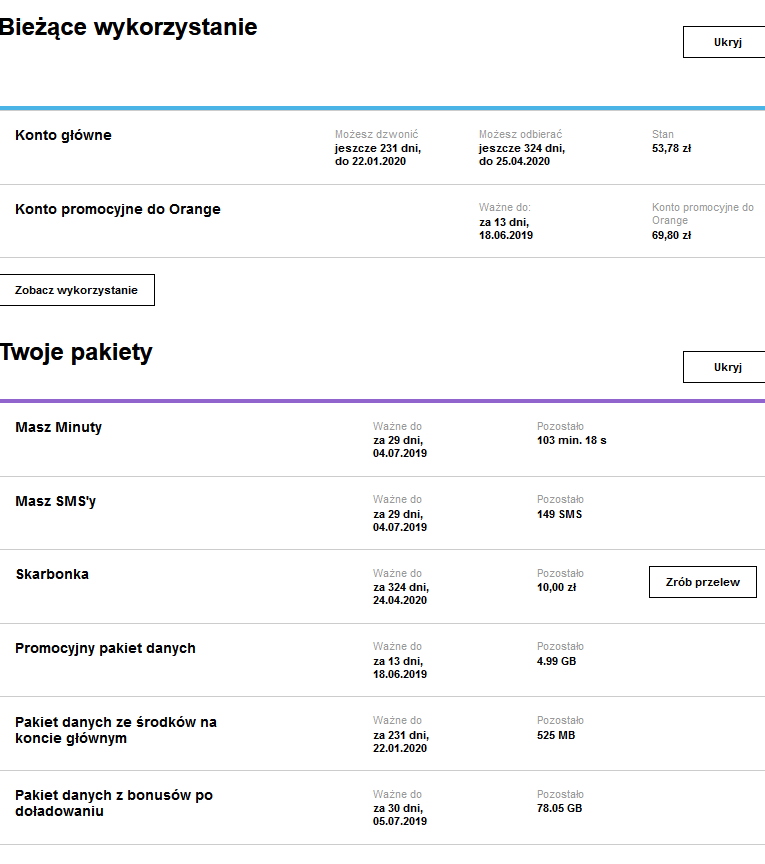Select the Skarbonka package label
This screenshot has width=765, height=864.
52,574
